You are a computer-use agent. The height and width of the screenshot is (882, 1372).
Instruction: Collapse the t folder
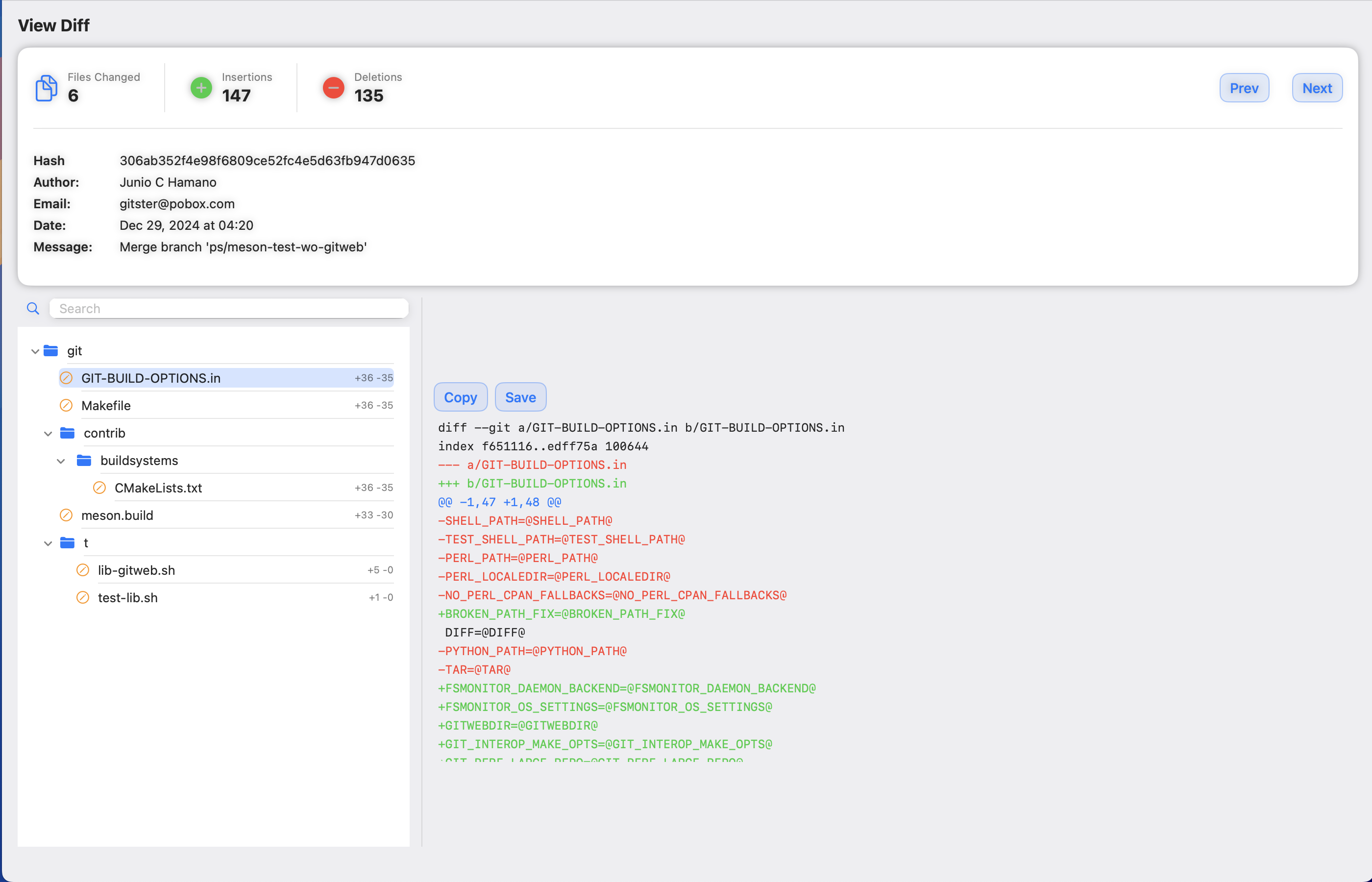point(48,543)
